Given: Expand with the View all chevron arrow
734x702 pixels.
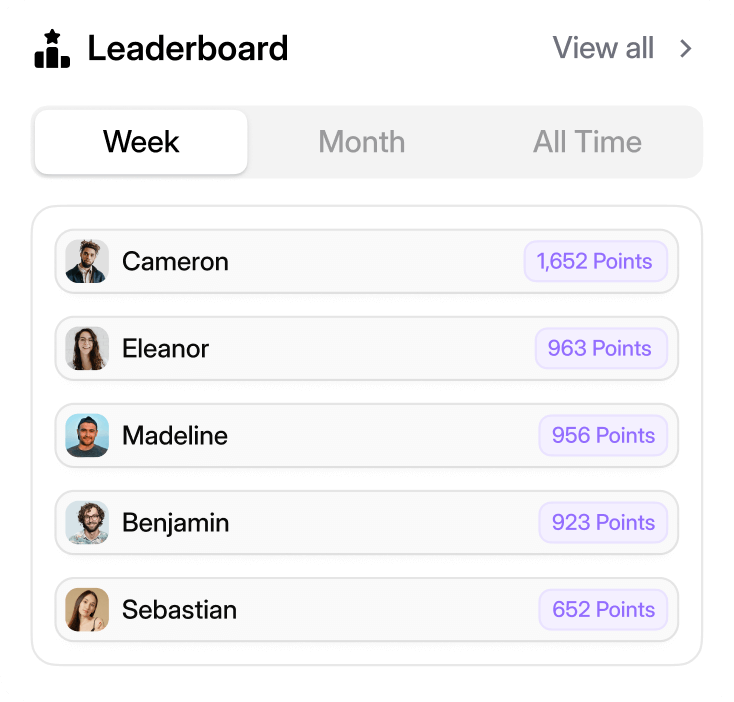Looking at the screenshot, I should tap(686, 48).
